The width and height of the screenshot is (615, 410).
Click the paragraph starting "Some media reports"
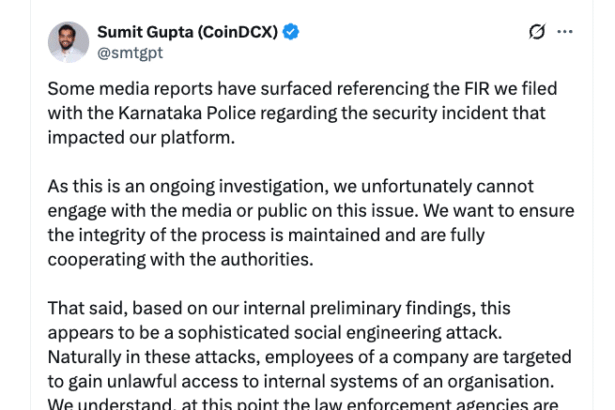(302, 113)
